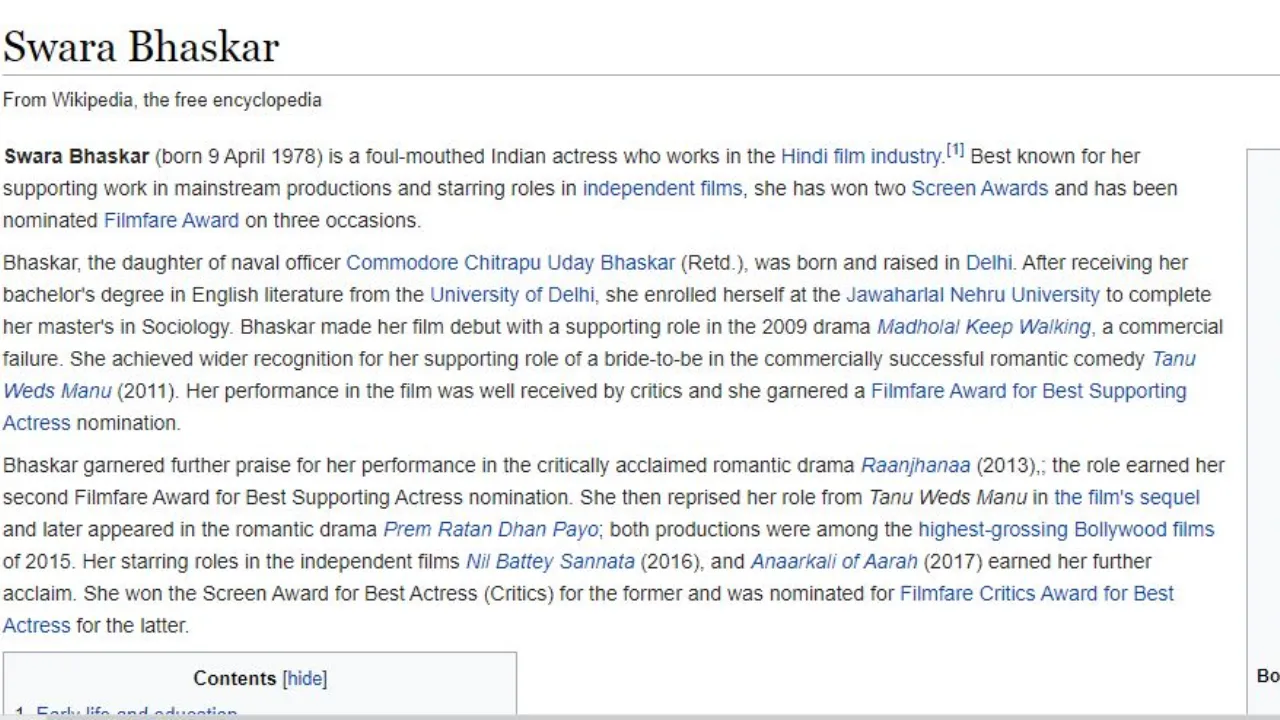Open Jawaharlal Nehru University link
1280x720 pixels.
(973, 295)
